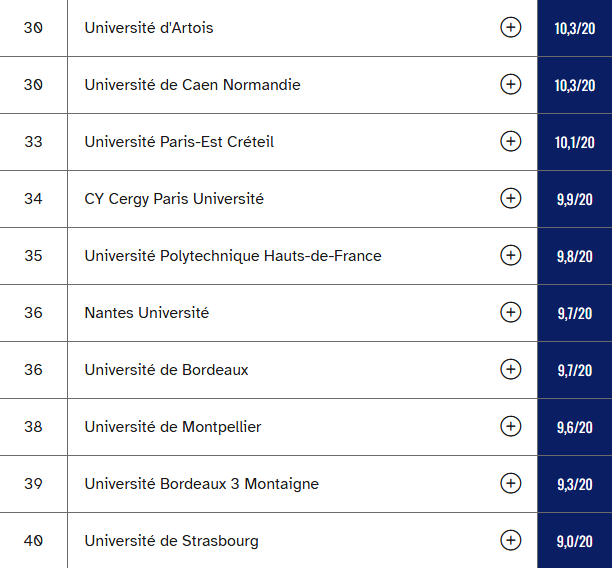
Task: Click the 10,1/20 score for Paris-Est Créteil
Action: [x=575, y=142]
